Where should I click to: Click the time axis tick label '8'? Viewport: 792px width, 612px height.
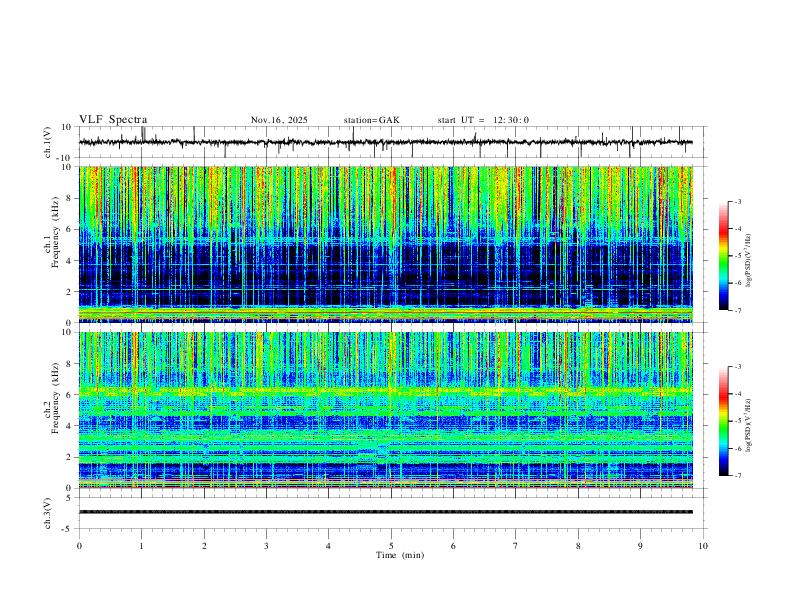pos(578,546)
